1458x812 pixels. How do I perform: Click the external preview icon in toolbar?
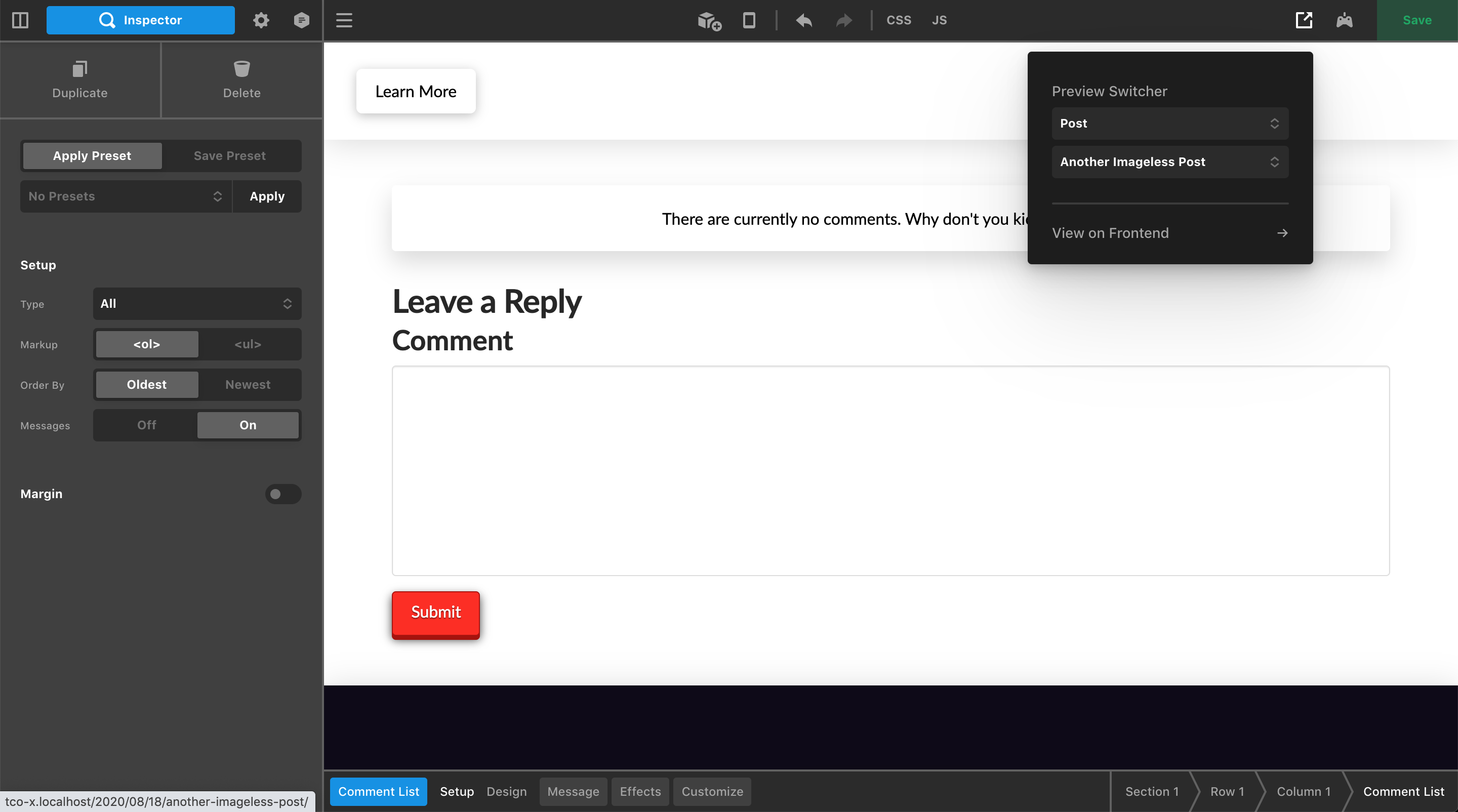pos(1304,20)
